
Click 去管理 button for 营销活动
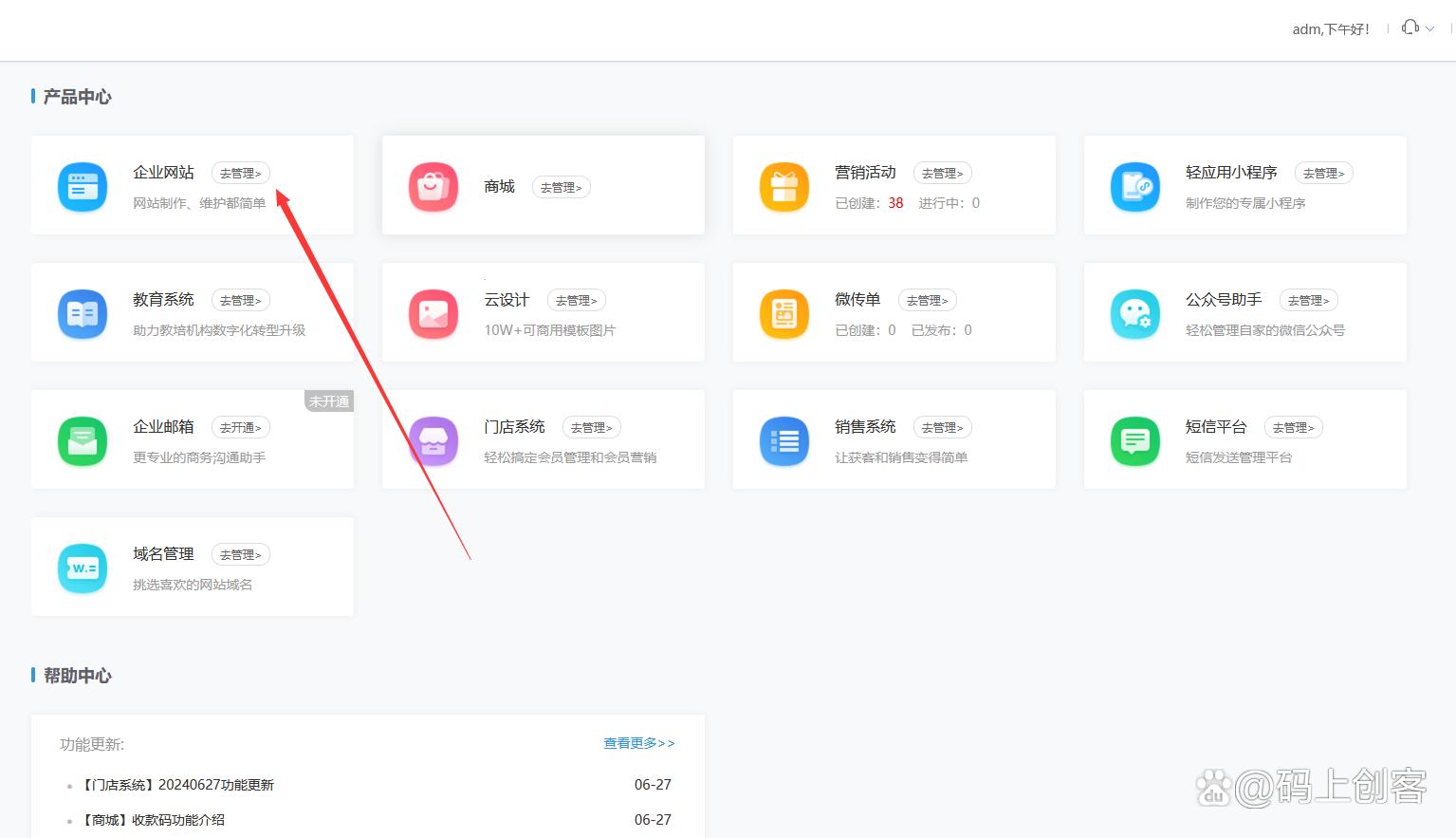pos(943,173)
